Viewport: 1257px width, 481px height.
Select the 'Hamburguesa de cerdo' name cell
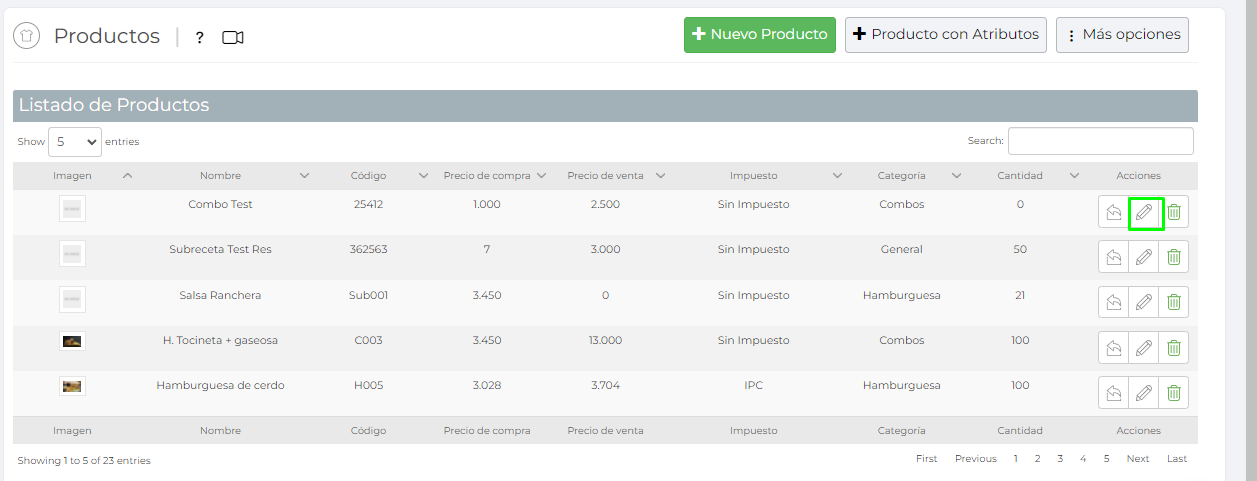coord(220,385)
